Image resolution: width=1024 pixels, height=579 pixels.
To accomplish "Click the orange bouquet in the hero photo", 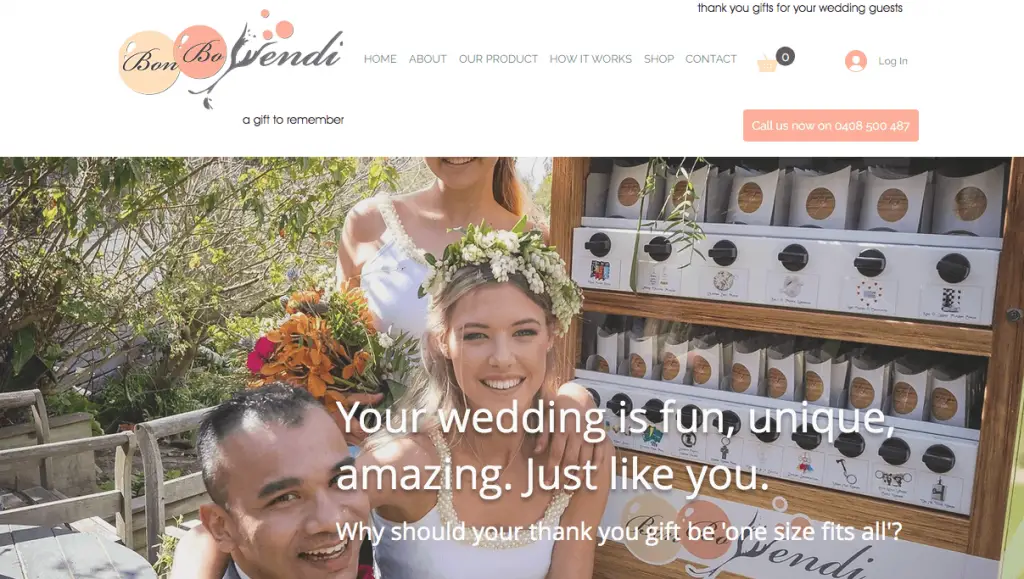I will coord(323,342).
